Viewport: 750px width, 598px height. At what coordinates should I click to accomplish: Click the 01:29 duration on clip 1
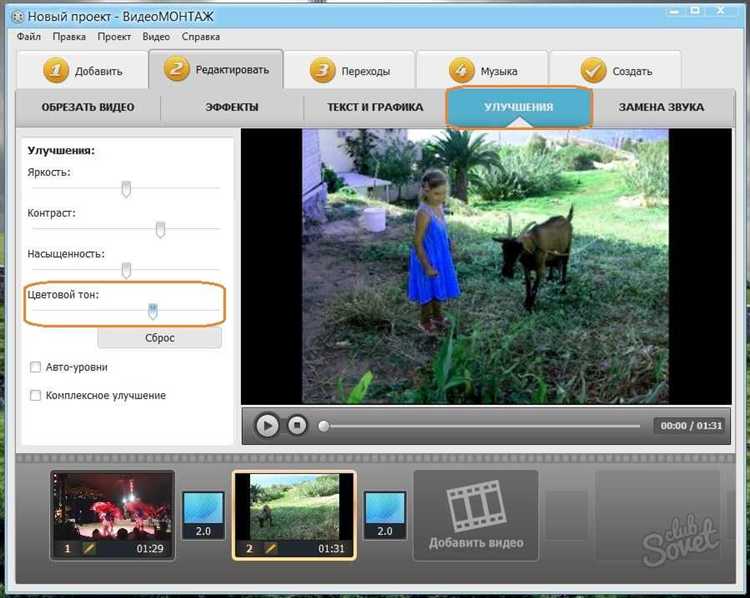point(150,549)
